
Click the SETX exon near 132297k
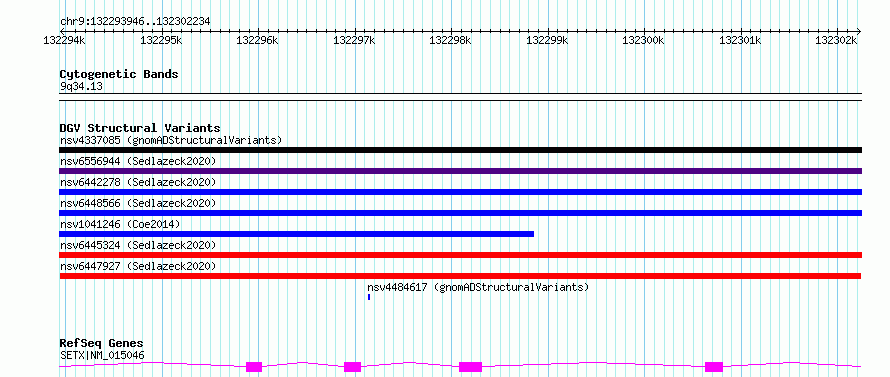coord(352,367)
